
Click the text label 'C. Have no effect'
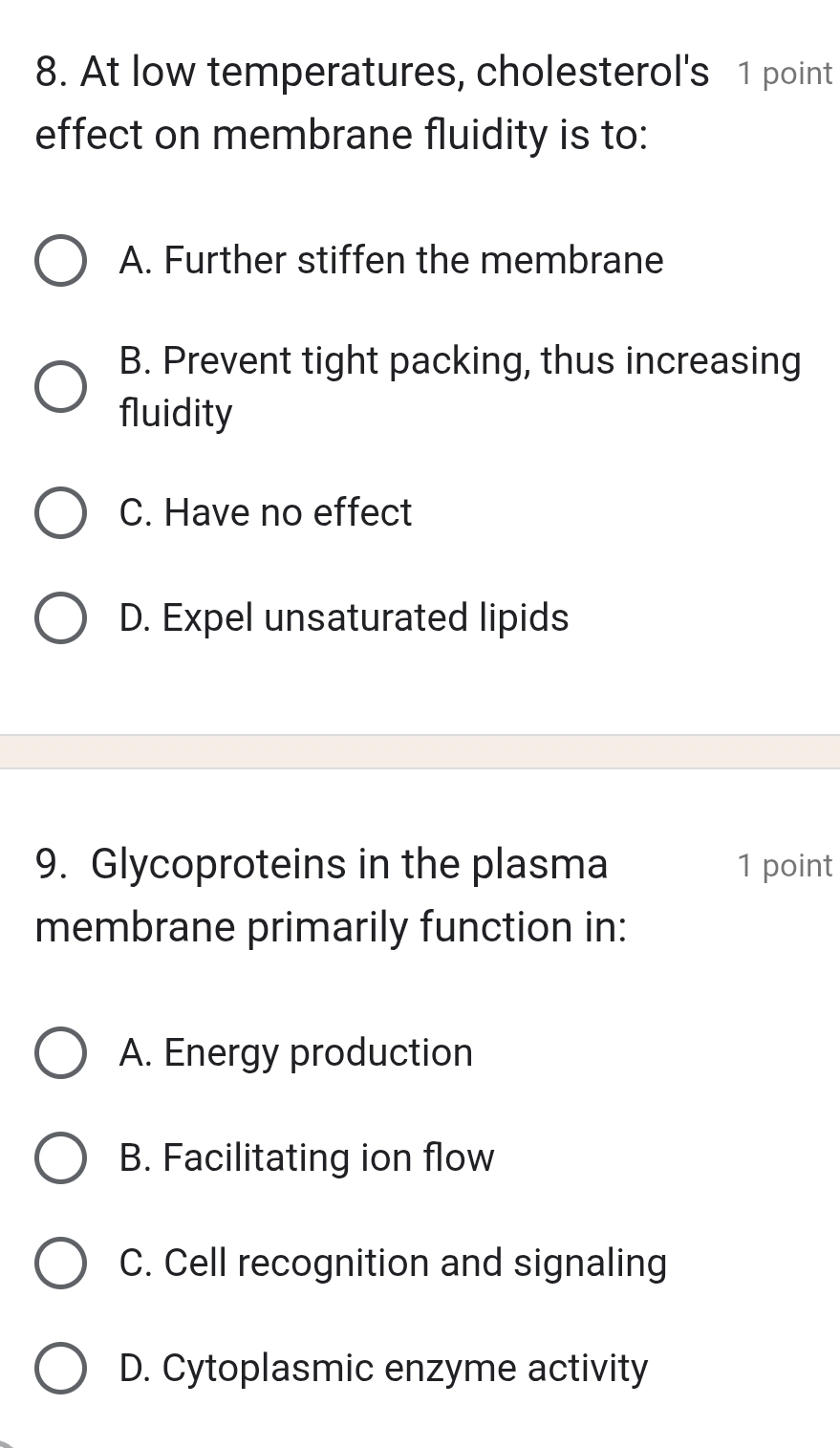click(x=266, y=513)
